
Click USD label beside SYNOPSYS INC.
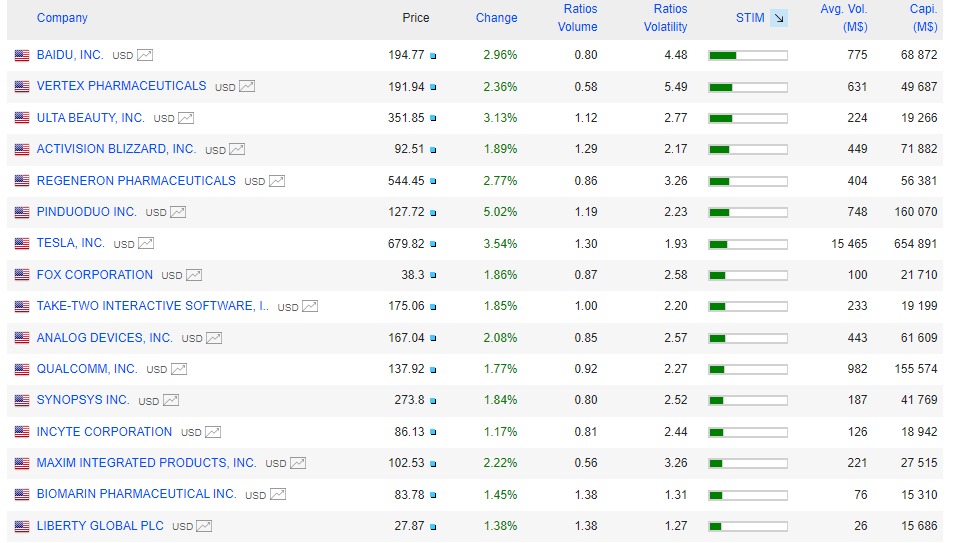point(149,401)
